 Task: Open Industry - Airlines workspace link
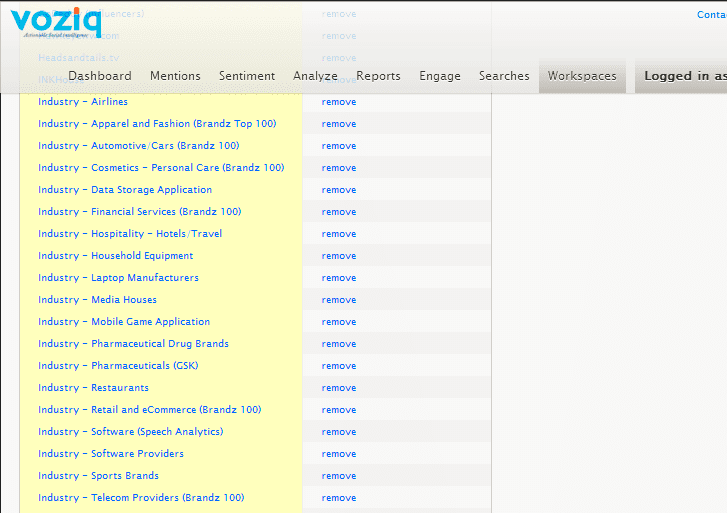pos(83,102)
